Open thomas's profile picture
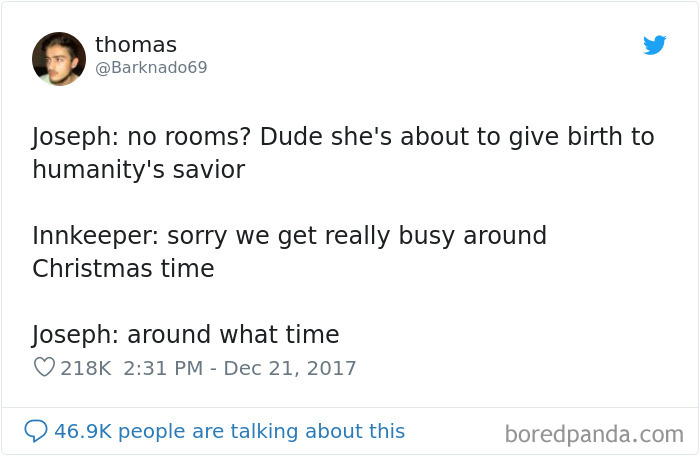 pos(59,59)
